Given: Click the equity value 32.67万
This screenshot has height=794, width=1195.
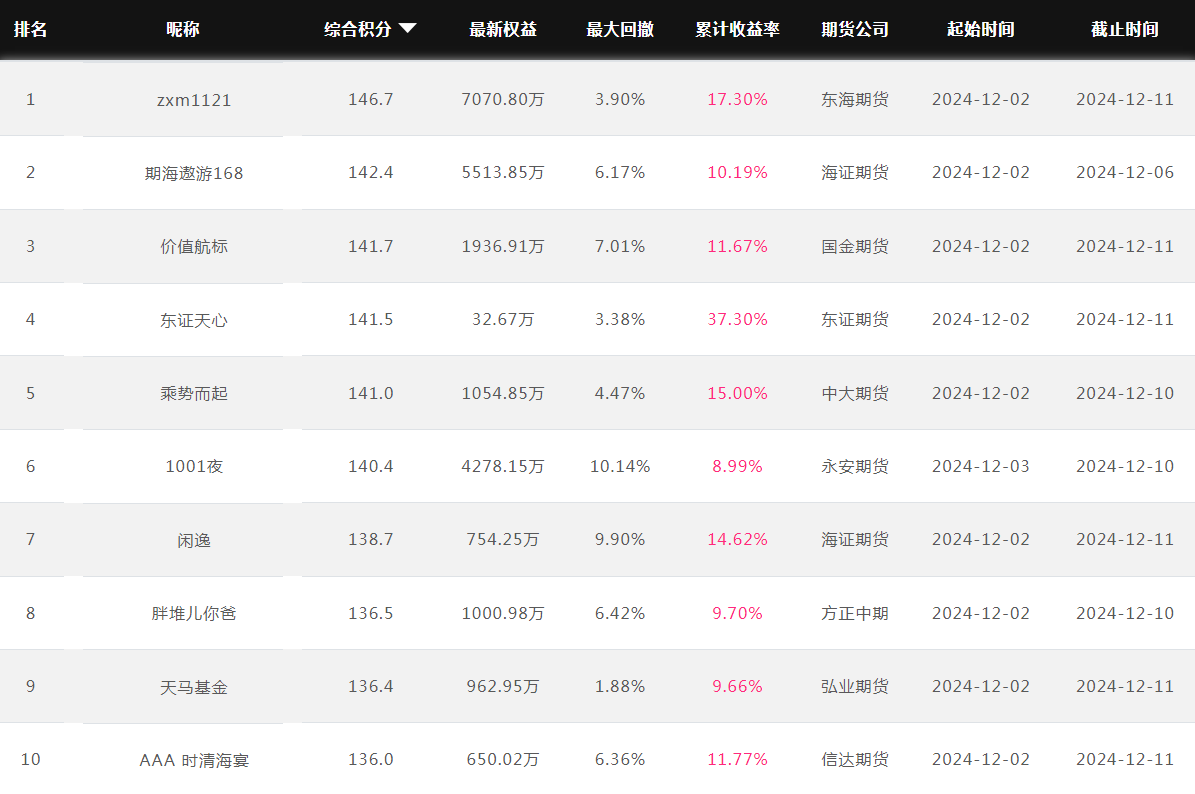Looking at the screenshot, I should tap(503, 319).
